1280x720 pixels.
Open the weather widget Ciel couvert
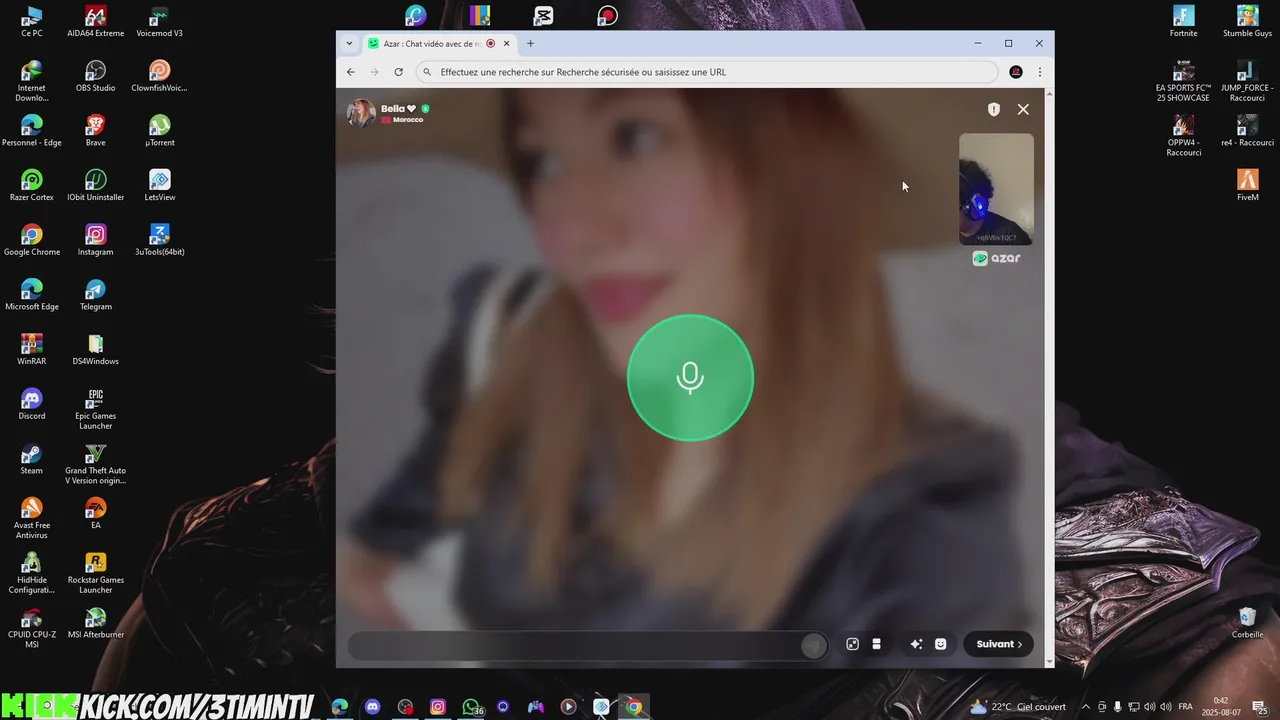click(1018, 707)
